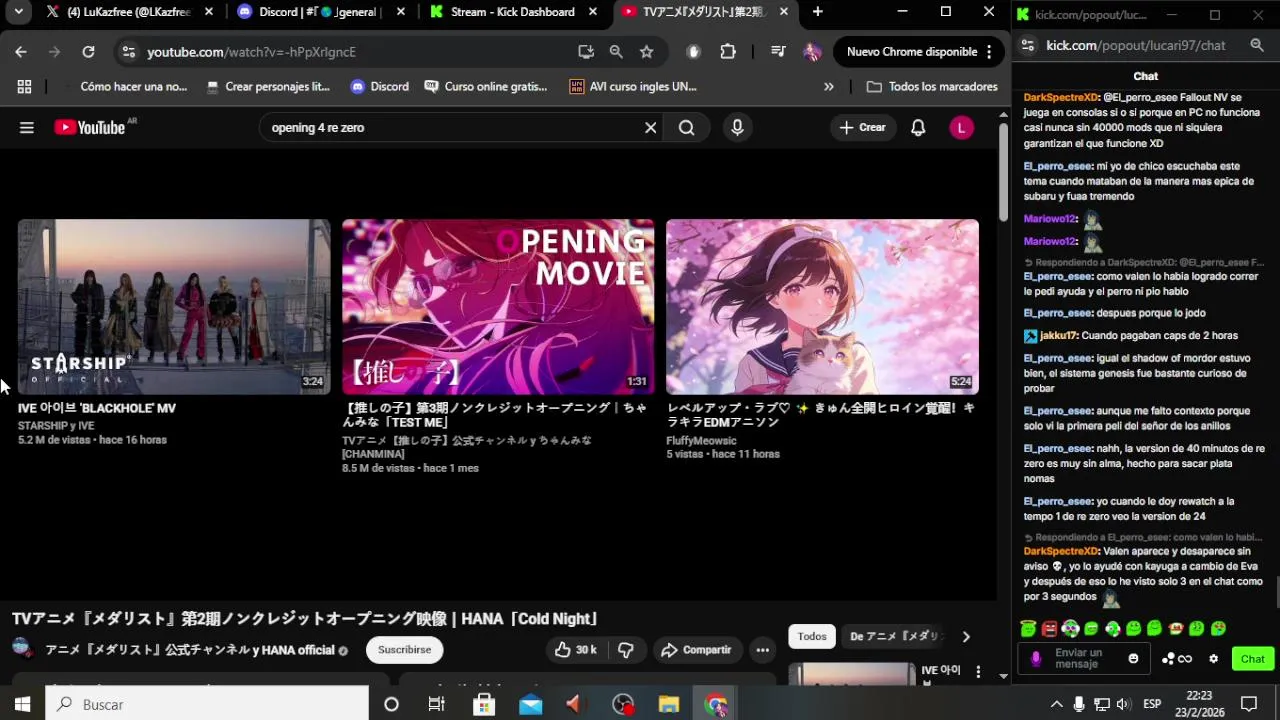Go back to the previous page
This screenshot has width=1280, height=720.
pyautogui.click(x=21, y=52)
